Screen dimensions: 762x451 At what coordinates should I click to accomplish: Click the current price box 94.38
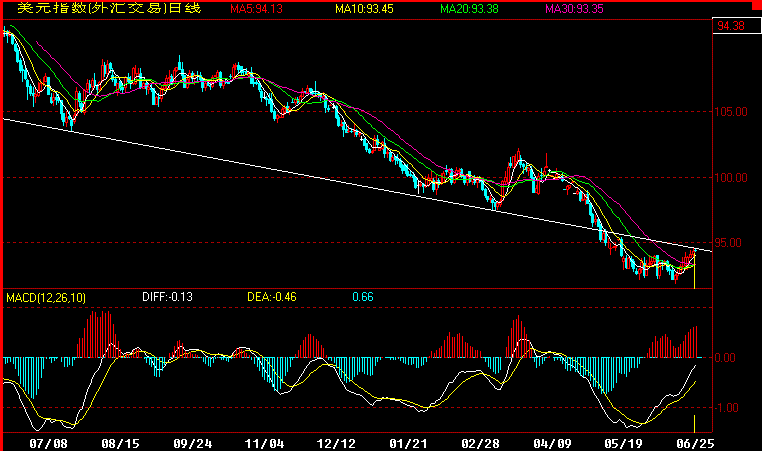[737, 26]
